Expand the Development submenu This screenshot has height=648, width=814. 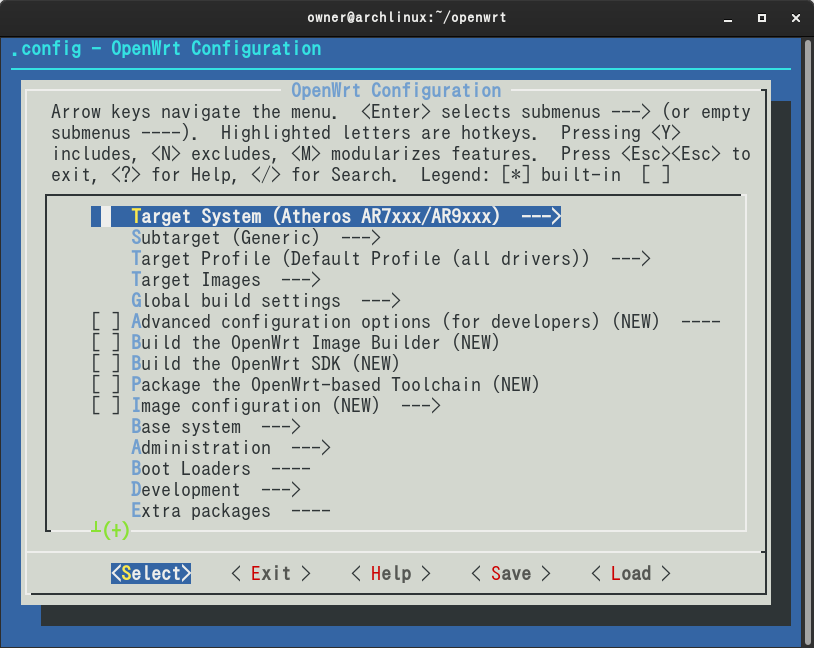[215, 490]
